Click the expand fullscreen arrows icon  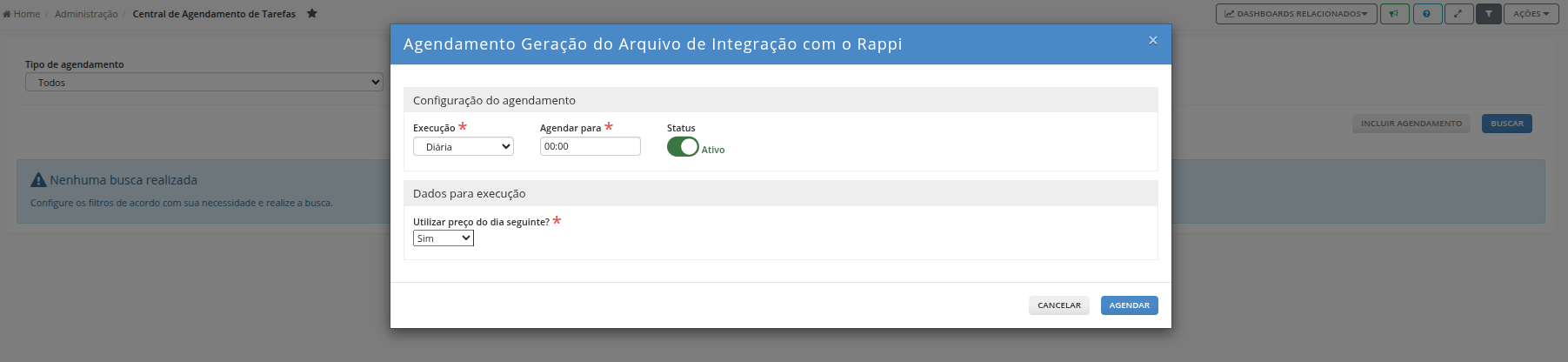tap(1458, 14)
